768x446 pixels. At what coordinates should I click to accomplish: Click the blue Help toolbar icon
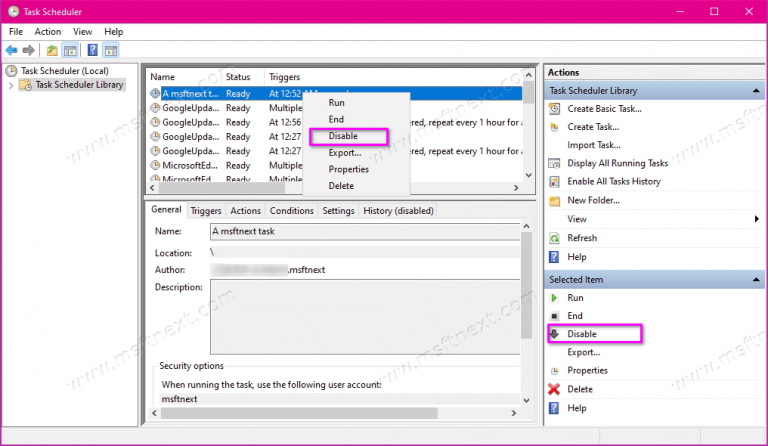92,50
